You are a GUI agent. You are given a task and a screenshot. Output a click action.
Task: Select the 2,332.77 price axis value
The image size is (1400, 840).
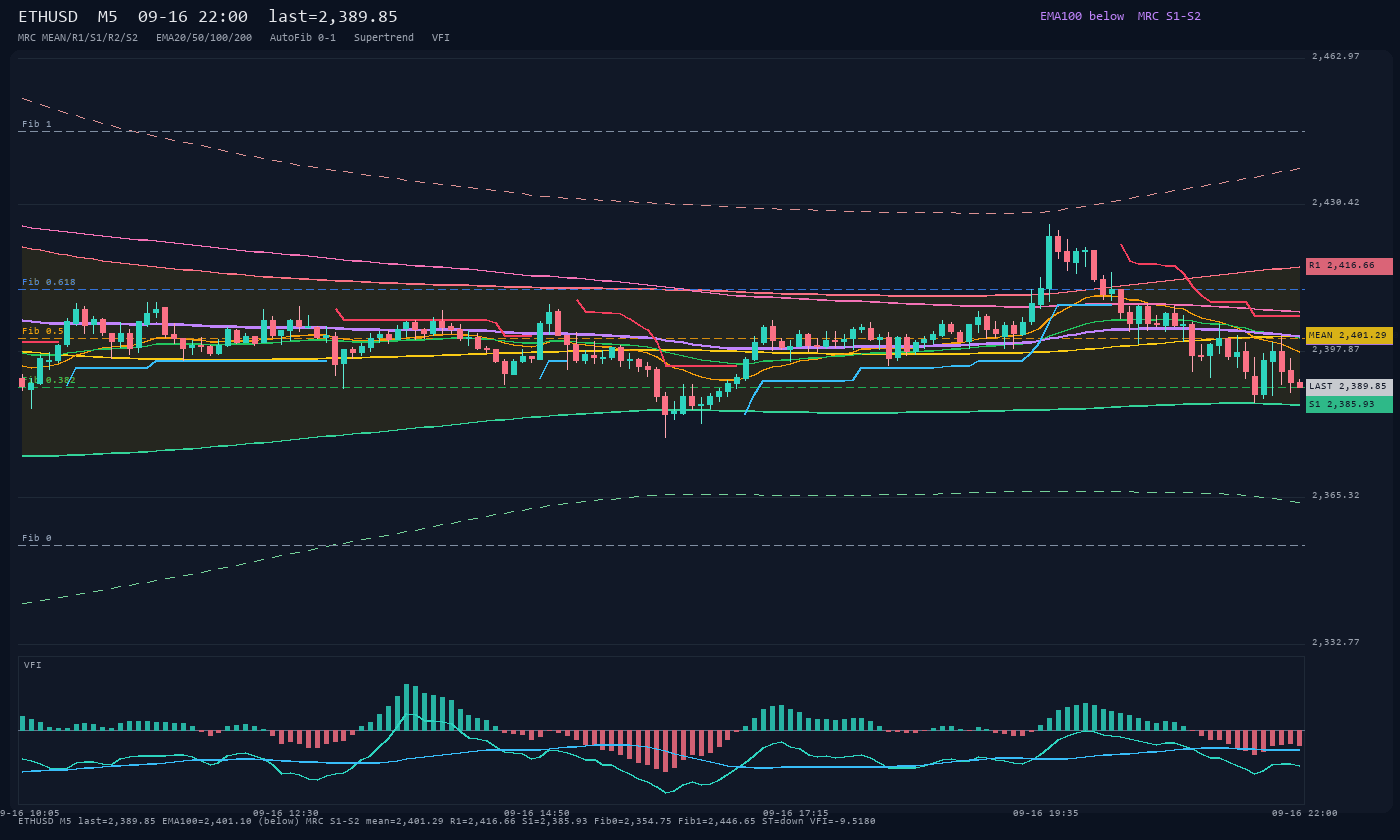1336,642
